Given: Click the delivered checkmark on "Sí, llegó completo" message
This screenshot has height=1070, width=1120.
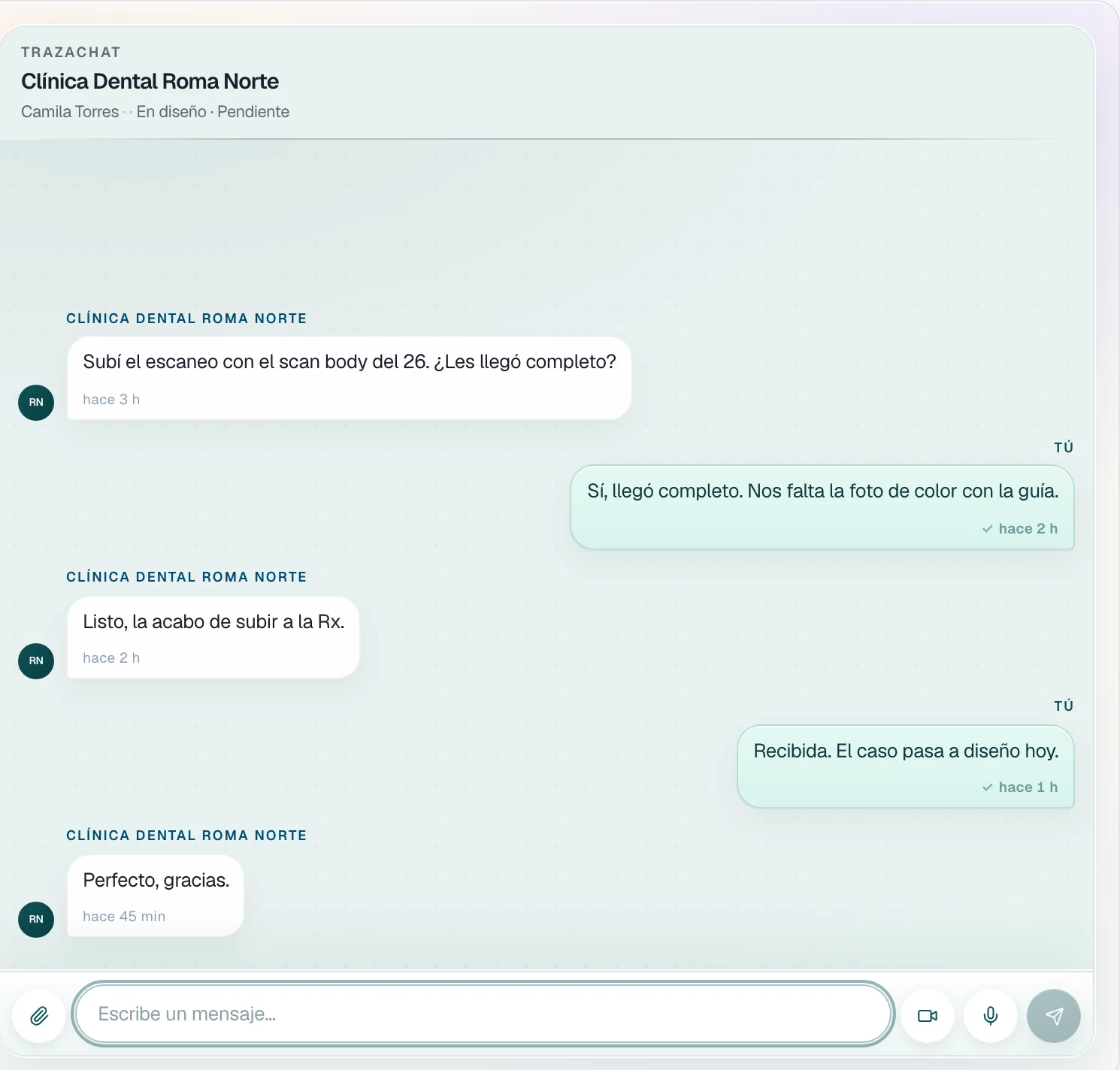Looking at the screenshot, I should pos(988,529).
